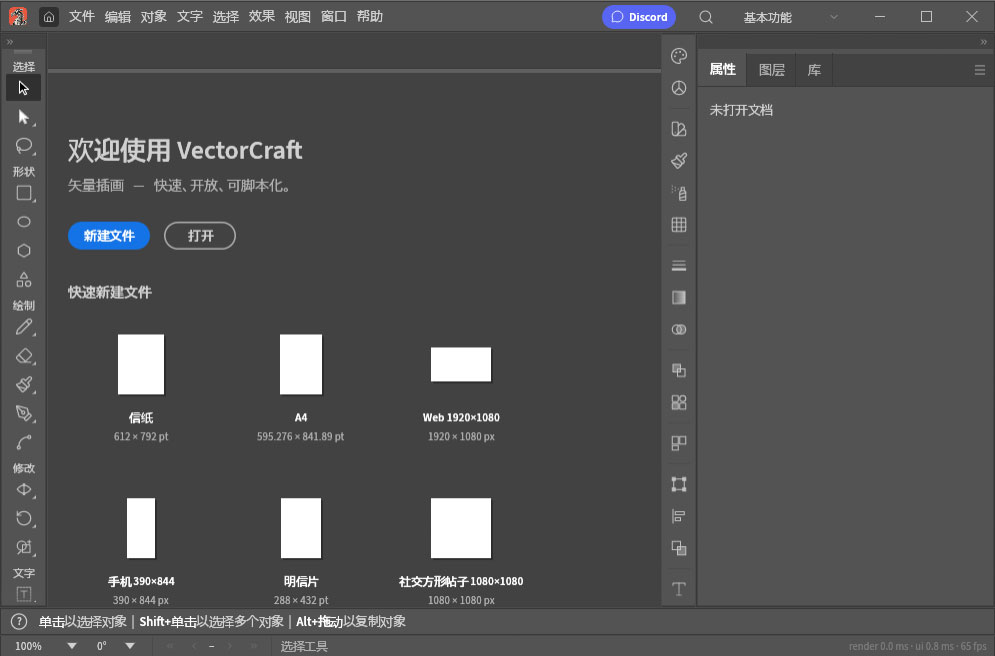
Task: Open the 窗口 menu
Action: [x=334, y=16]
